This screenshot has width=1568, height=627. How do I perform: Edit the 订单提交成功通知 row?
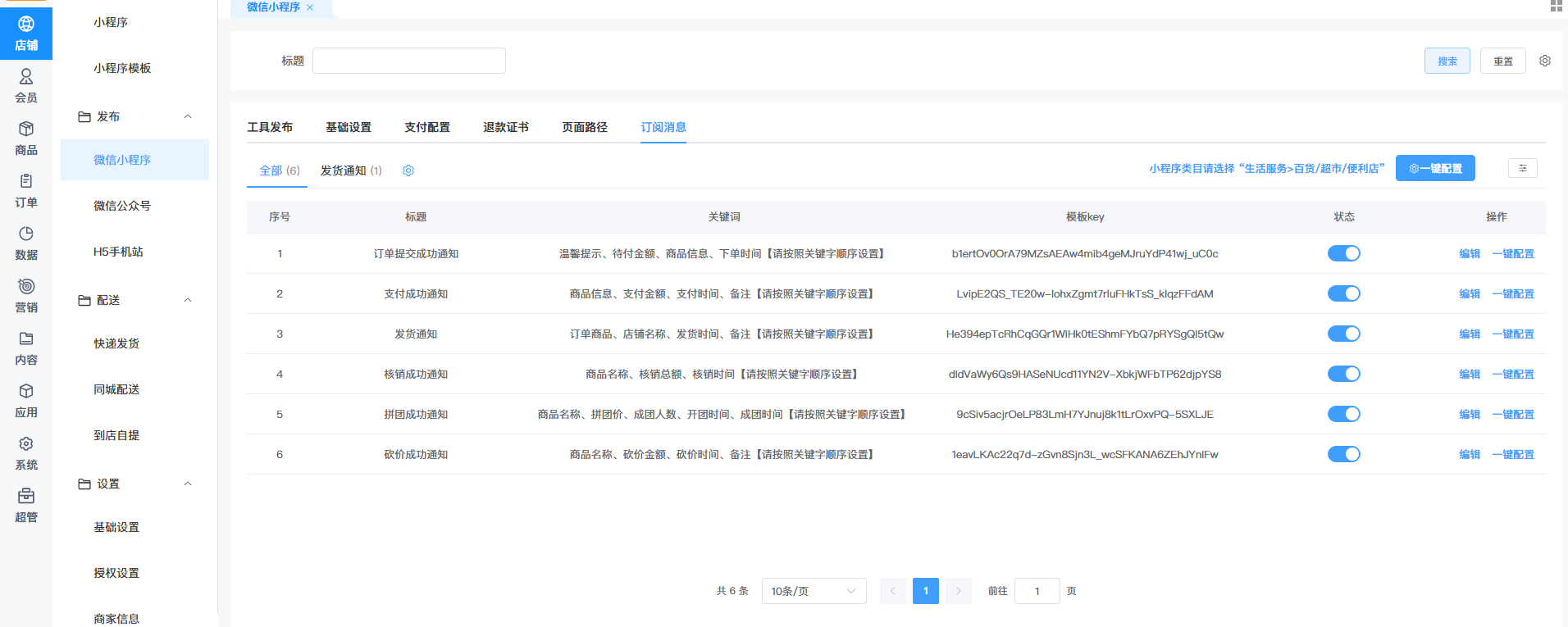click(x=1470, y=254)
